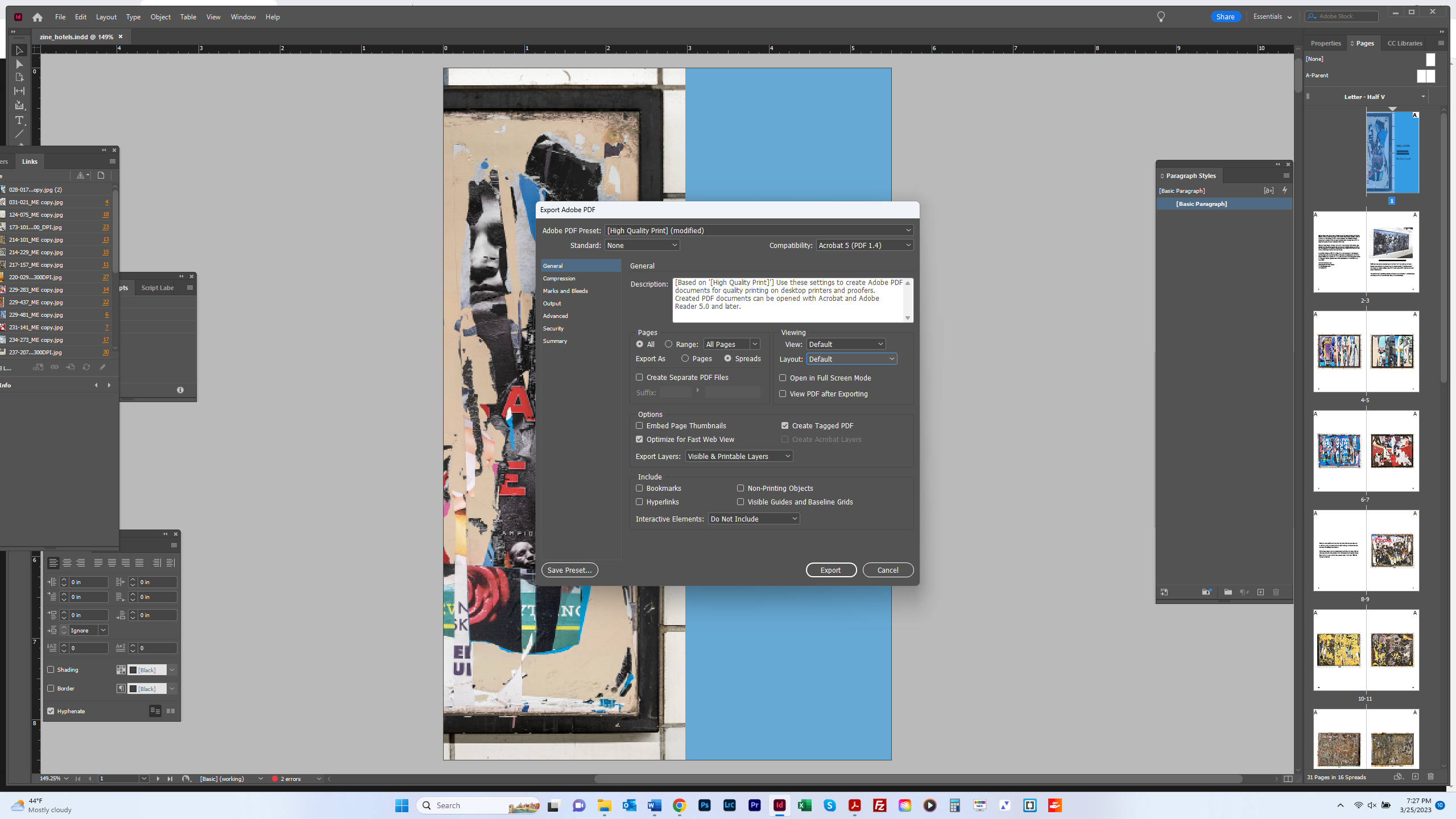Select Spreads radio button option
This screenshot has width=1456, height=819.
(x=727, y=359)
